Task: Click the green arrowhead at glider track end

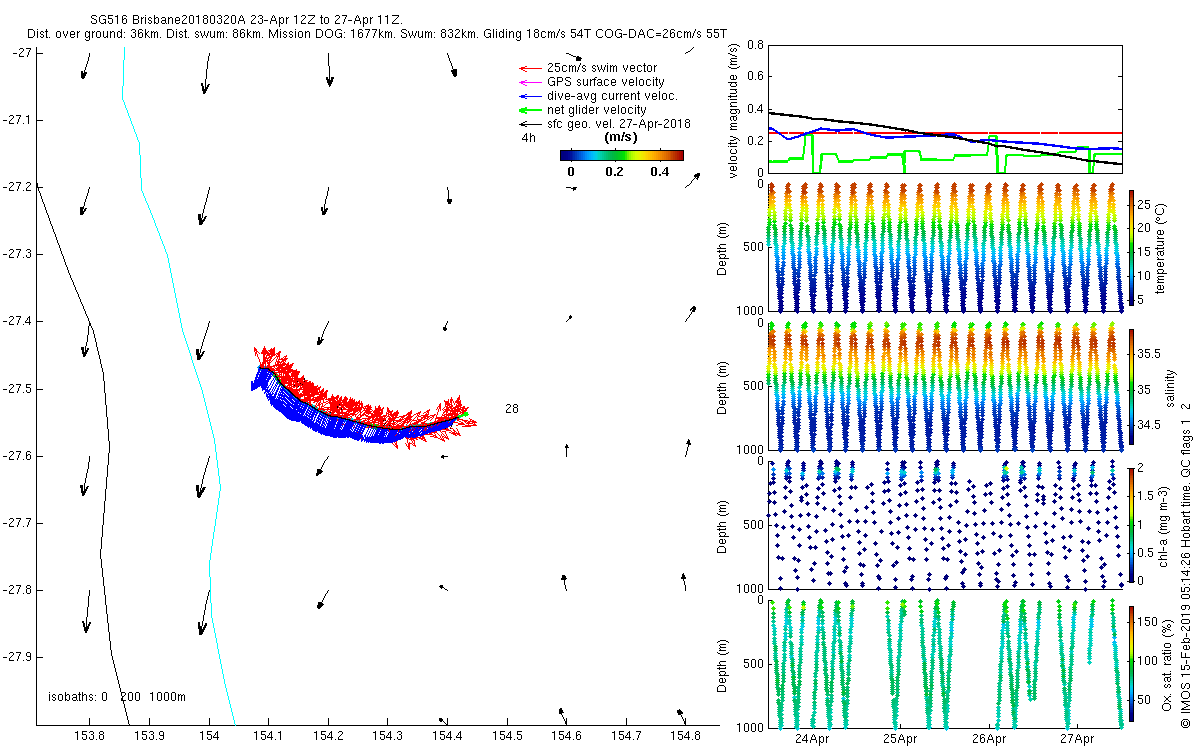Action: (x=463, y=412)
